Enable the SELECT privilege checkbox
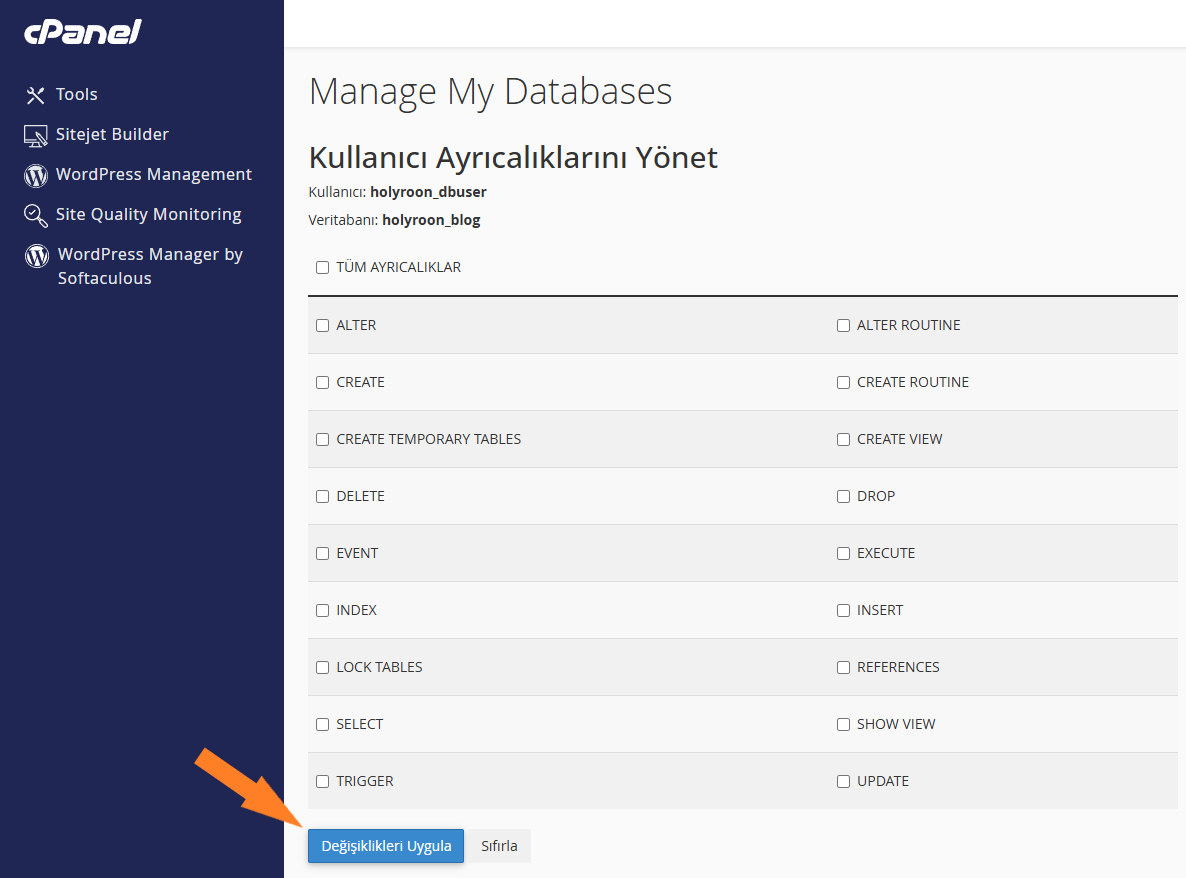 click(321, 724)
